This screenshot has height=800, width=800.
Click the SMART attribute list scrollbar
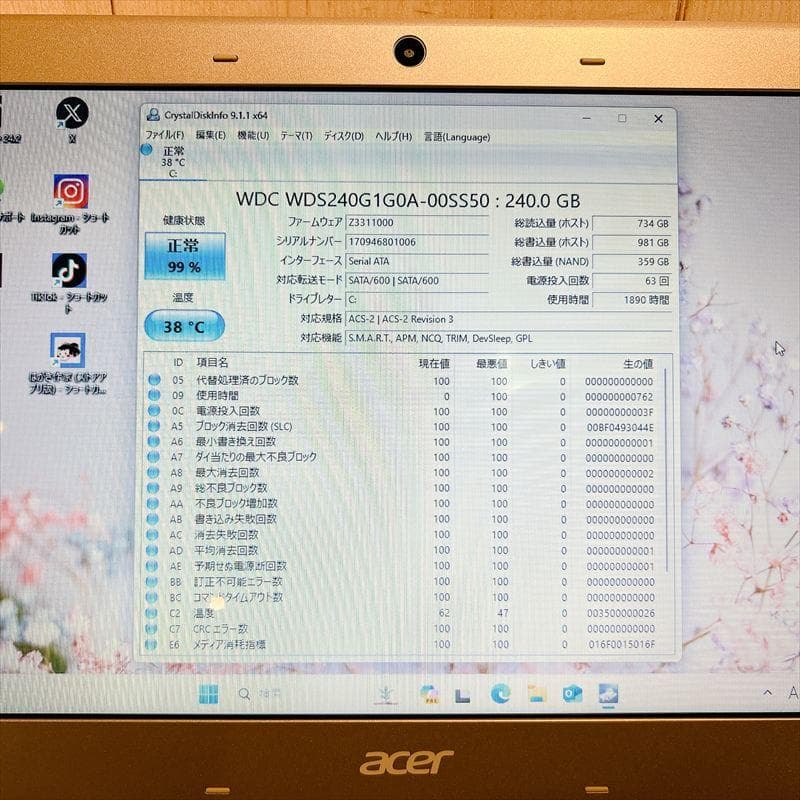[x=666, y=469]
